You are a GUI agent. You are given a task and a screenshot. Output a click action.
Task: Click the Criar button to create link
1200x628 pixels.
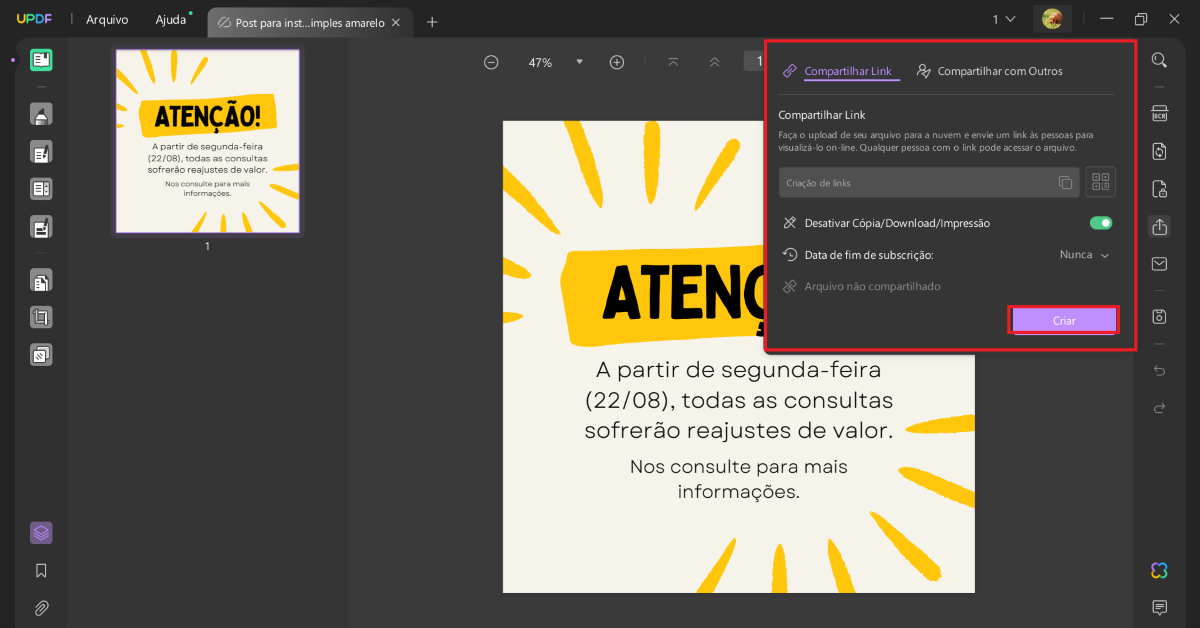pyautogui.click(x=1063, y=319)
